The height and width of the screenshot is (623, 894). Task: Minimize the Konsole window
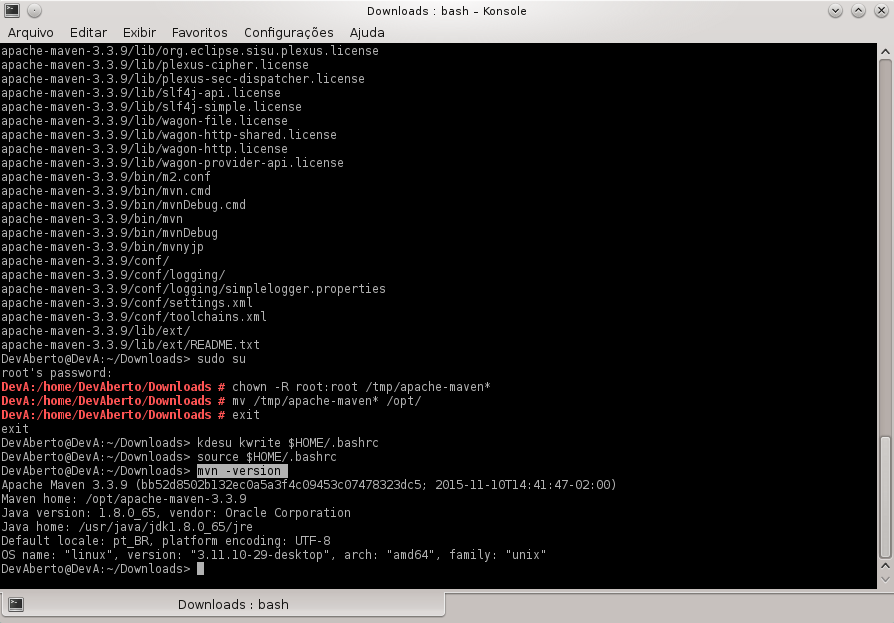tap(838, 11)
